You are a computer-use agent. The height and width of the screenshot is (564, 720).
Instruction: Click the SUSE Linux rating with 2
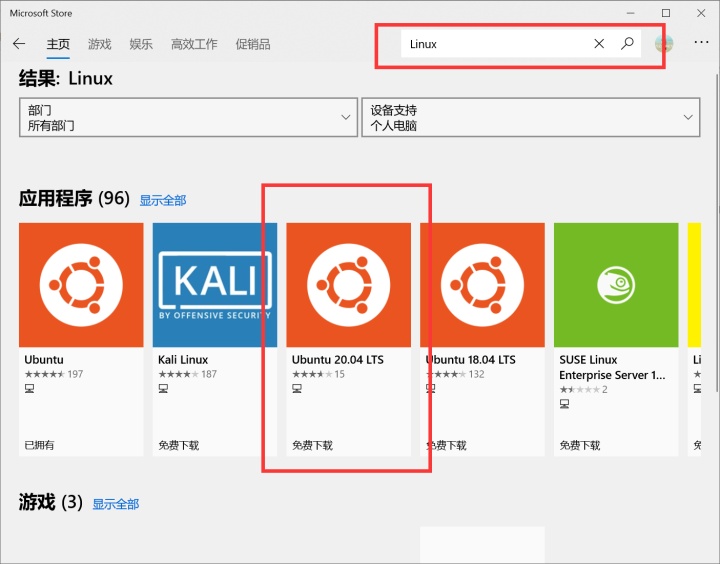[x=583, y=389]
